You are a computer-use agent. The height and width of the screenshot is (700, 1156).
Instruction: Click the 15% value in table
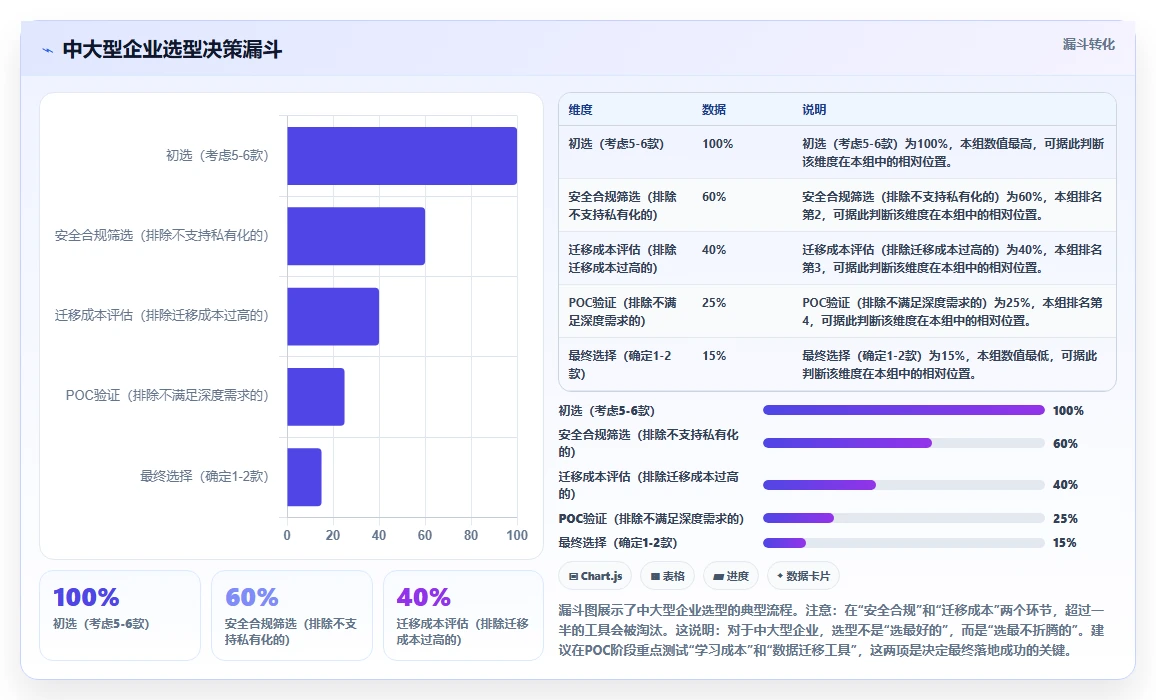click(x=714, y=356)
